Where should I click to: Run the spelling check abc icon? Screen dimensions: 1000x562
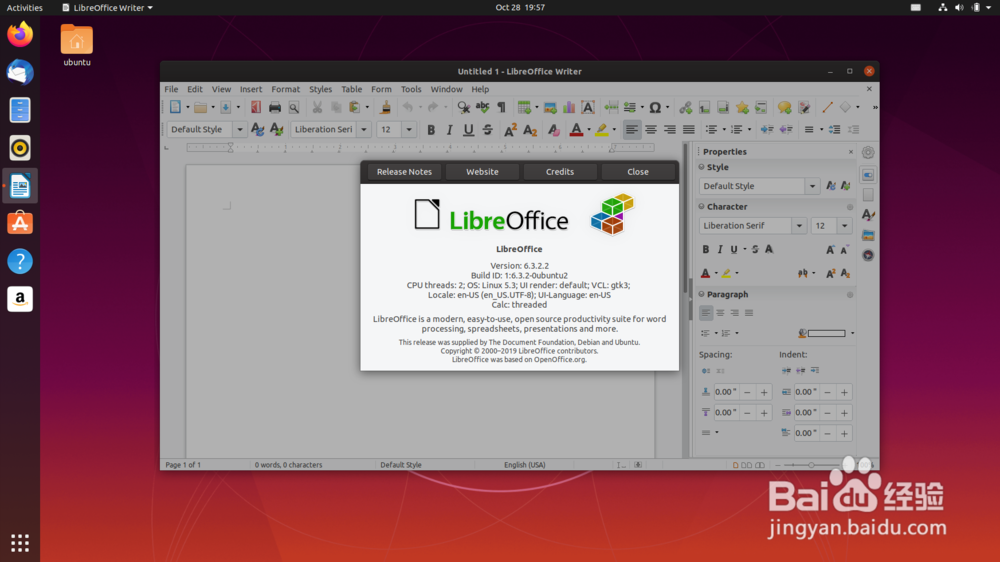click(x=483, y=108)
